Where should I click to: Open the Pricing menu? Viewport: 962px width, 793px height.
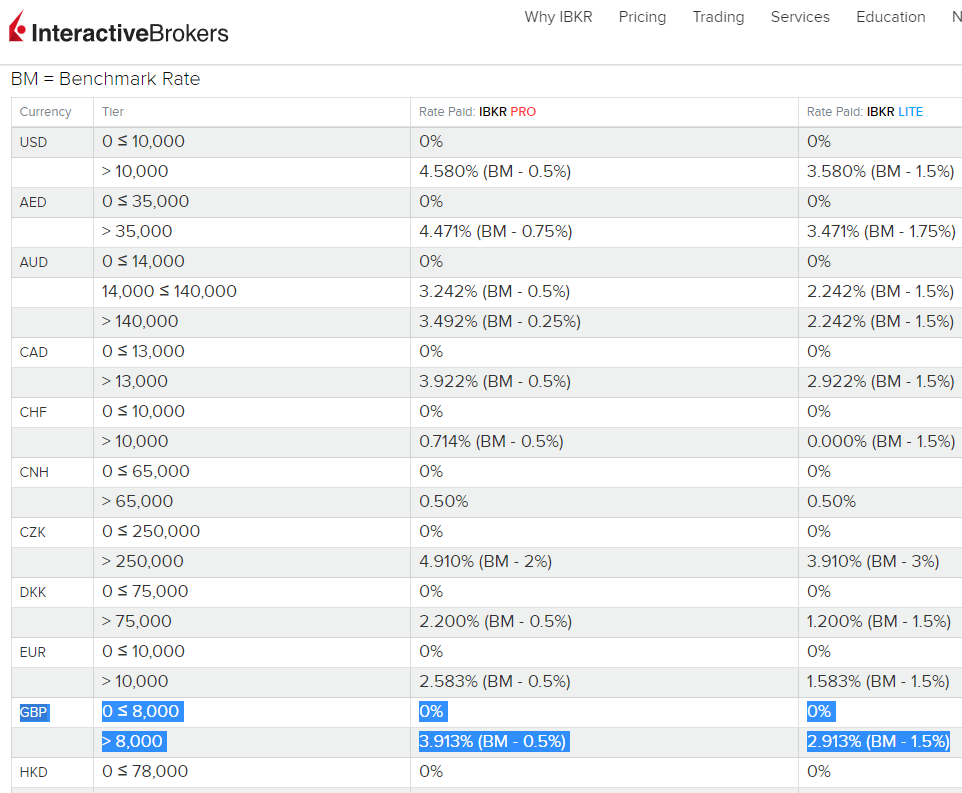pos(642,17)
